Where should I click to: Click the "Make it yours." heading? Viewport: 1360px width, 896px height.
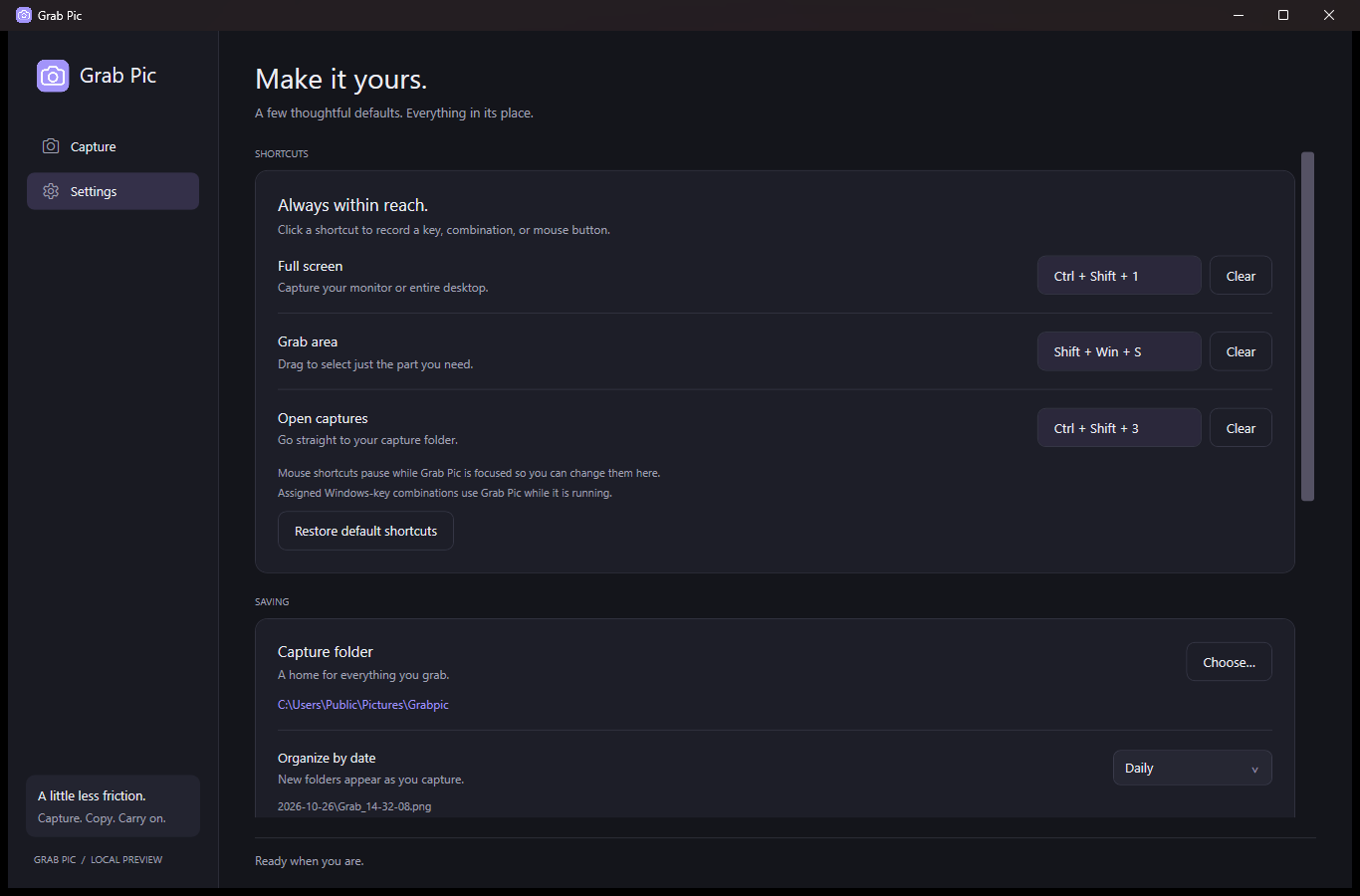coord(340,80)
